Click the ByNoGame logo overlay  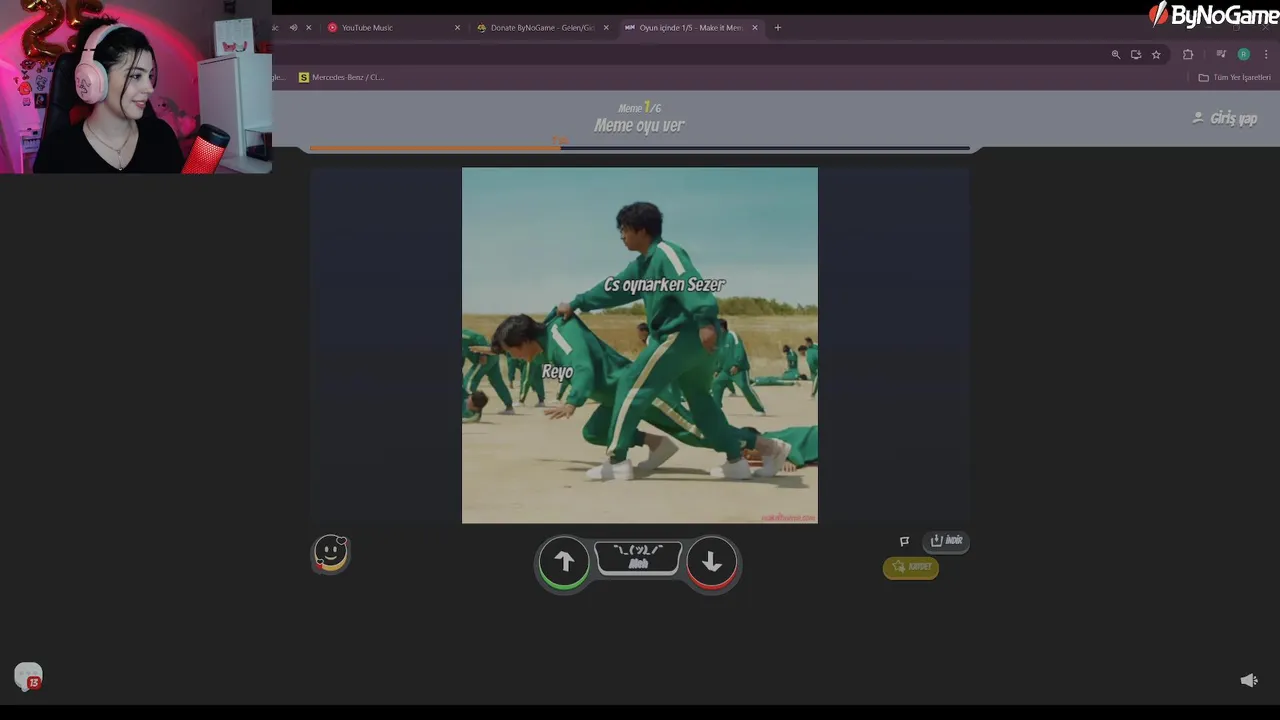1214,15
